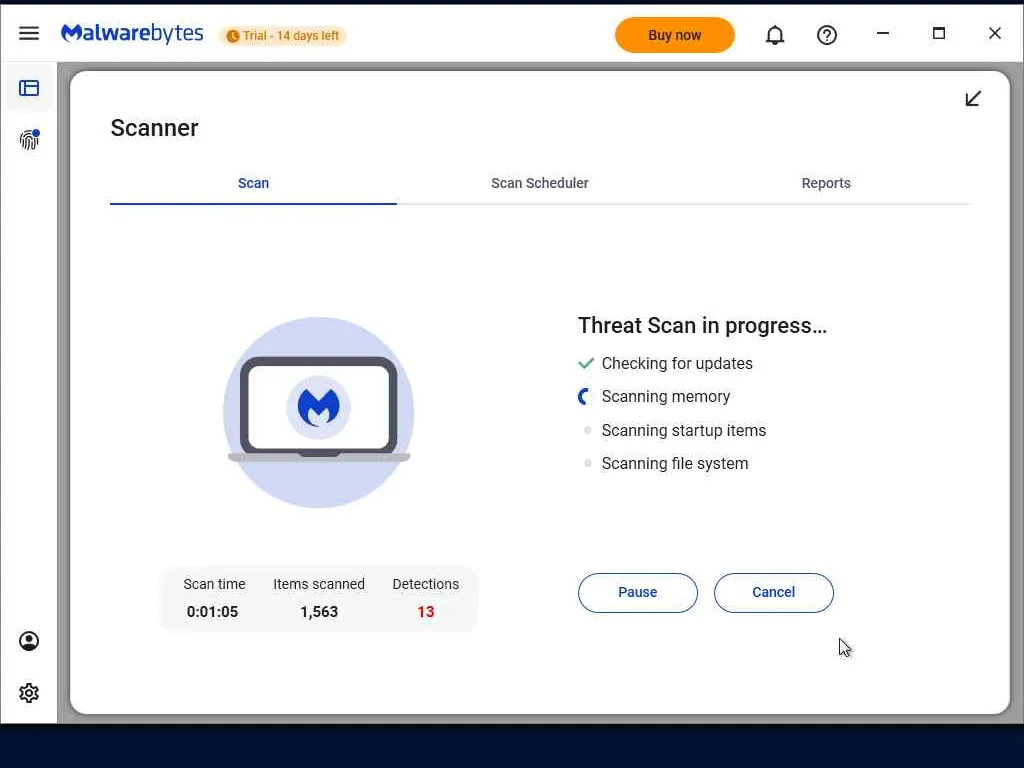Image resolution: width=1024 pixels, height=768 pixels.
Task: Click the Checking for updates text
Action: tap(677, 364)
